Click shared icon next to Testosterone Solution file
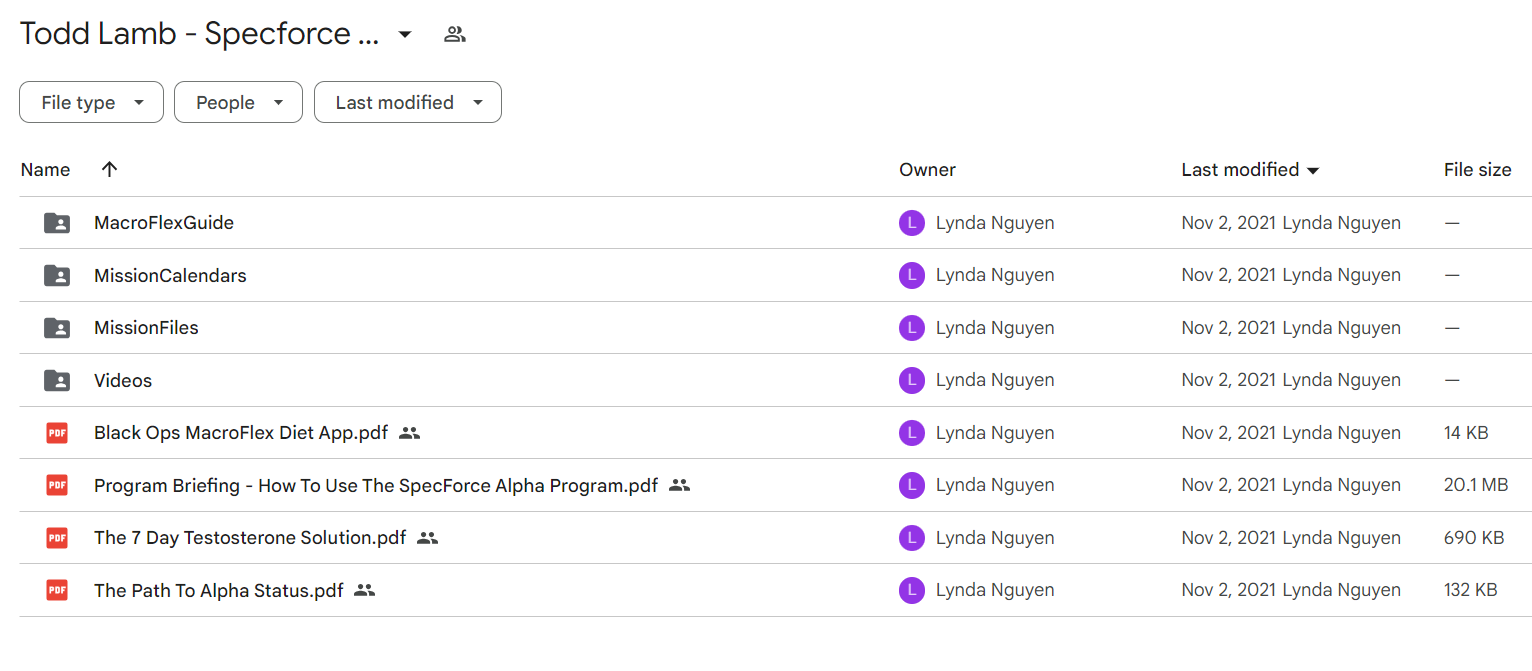Screen dimensions: 1532x671 point(427,538)
